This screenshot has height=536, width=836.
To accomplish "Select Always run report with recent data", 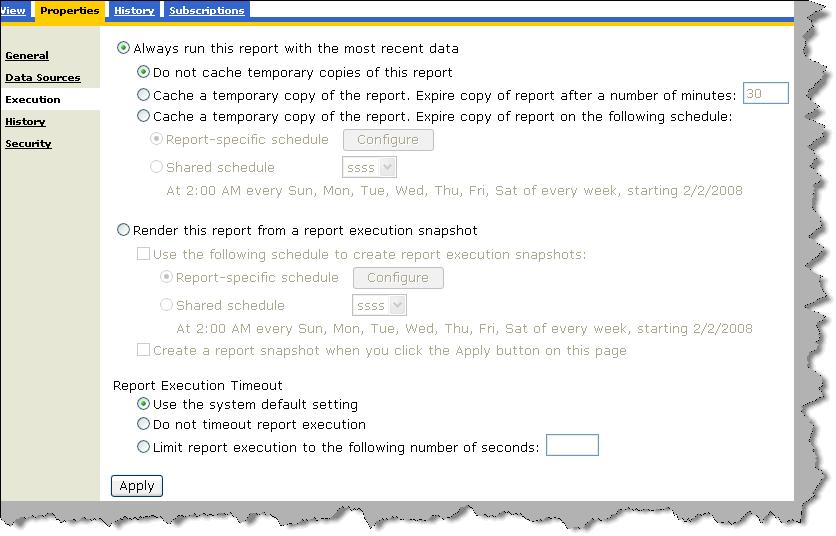I will tap(123, 48).
